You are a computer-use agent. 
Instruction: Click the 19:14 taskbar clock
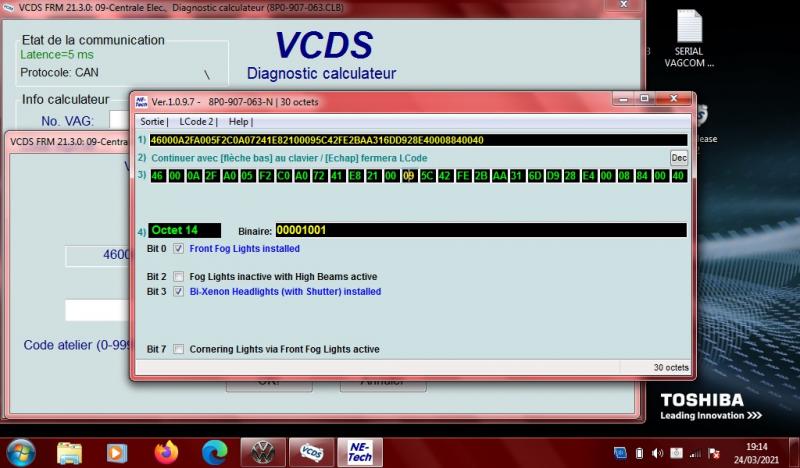click(x=757, y=447)
